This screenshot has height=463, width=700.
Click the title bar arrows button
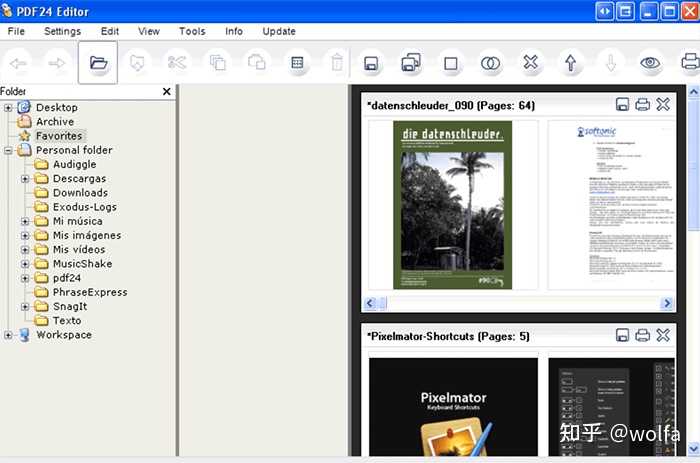click(x=604, y=11)
